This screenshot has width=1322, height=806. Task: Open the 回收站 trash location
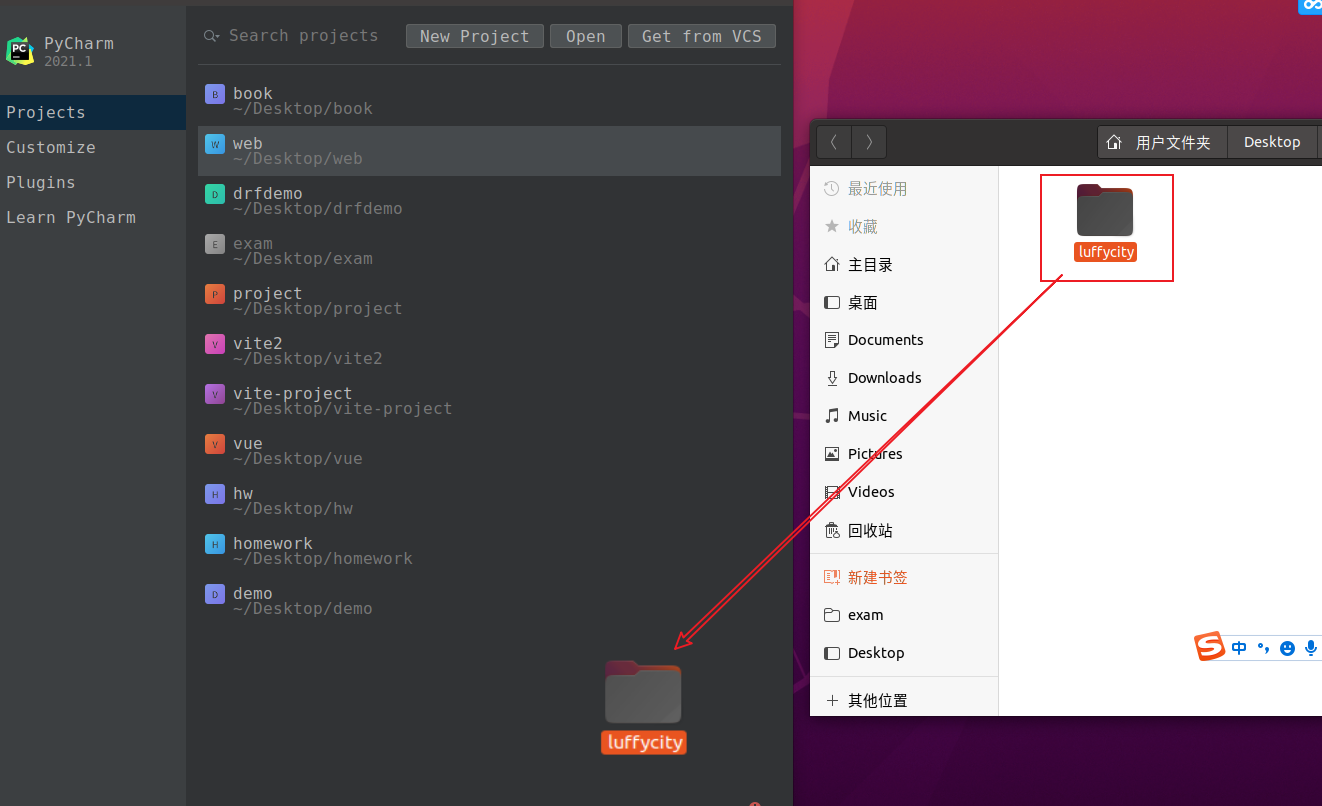click(904, 530)
